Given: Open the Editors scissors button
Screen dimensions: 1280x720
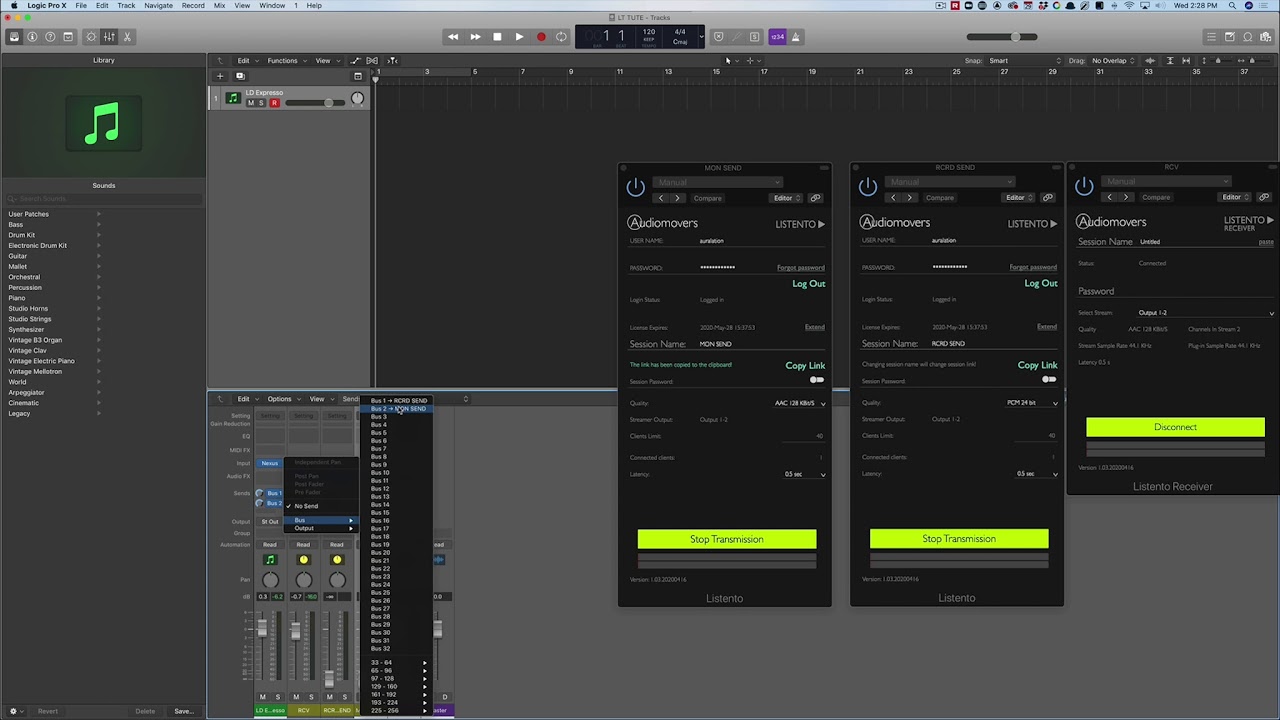Looking at the screenshot, I should click(127, 37).
